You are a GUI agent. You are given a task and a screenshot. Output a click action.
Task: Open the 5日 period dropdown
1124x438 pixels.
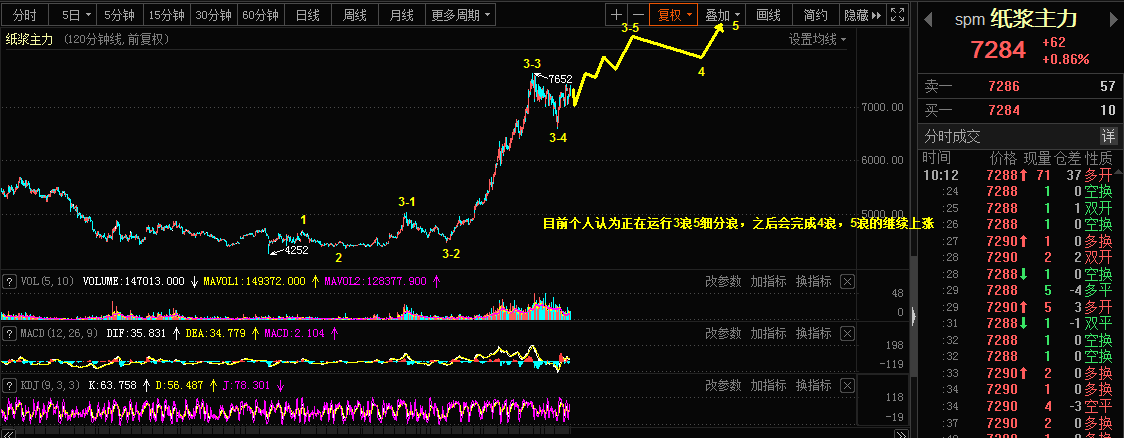tap(75, 14)
